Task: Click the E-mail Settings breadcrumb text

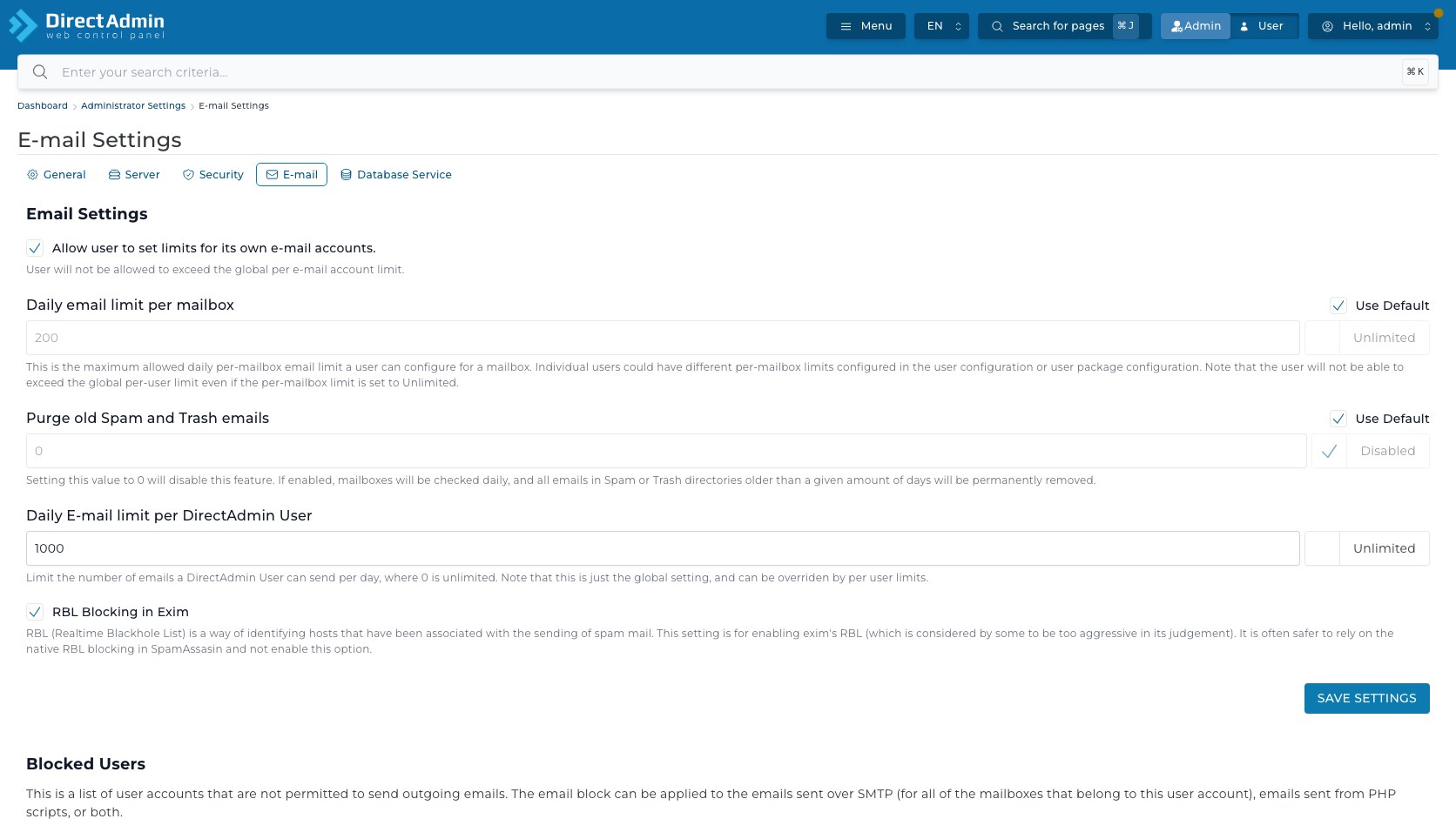Action: (233, 106)
